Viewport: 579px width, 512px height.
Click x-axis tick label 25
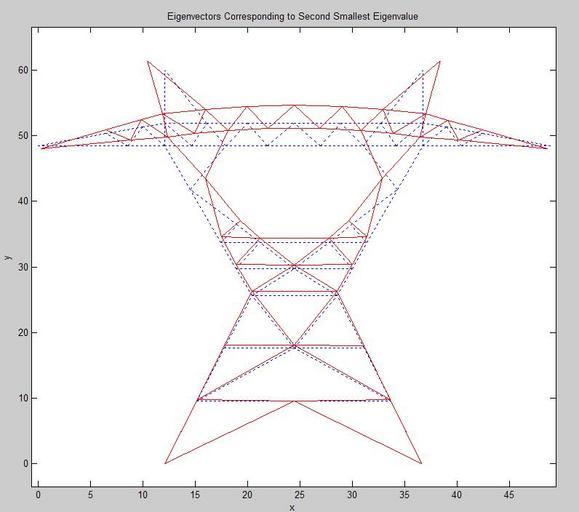300,495
